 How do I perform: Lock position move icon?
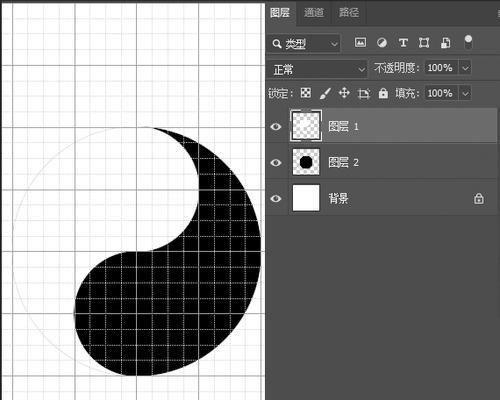click(x=344, y=93)
